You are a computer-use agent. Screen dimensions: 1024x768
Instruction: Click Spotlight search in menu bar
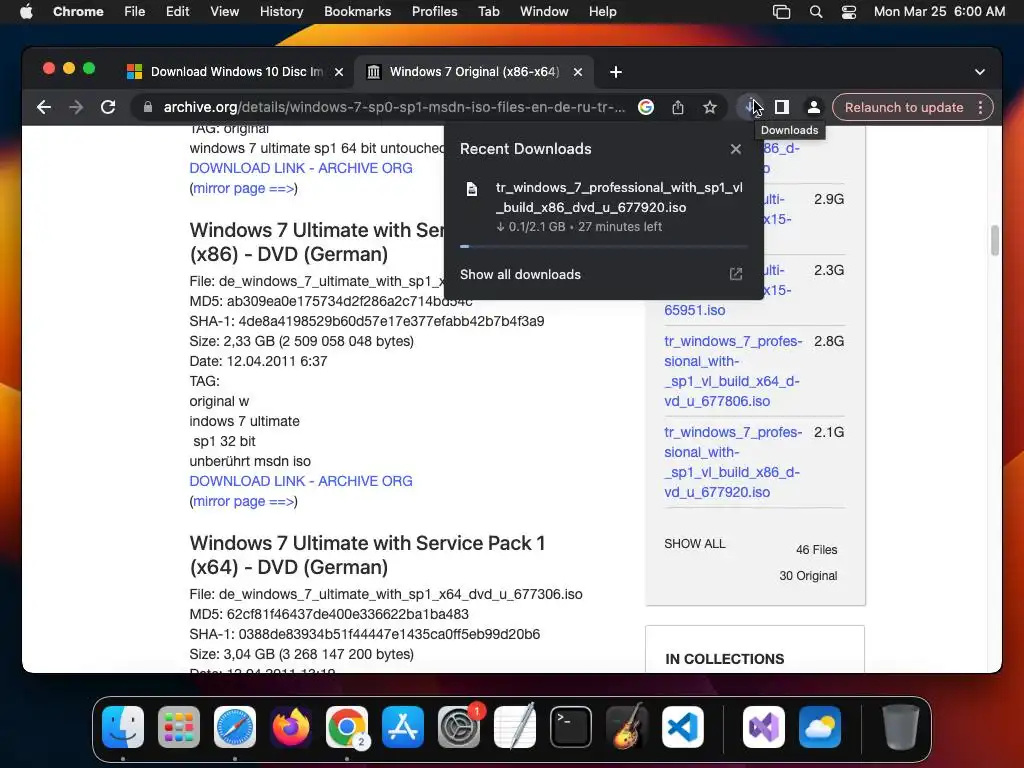tap(816, 12)
